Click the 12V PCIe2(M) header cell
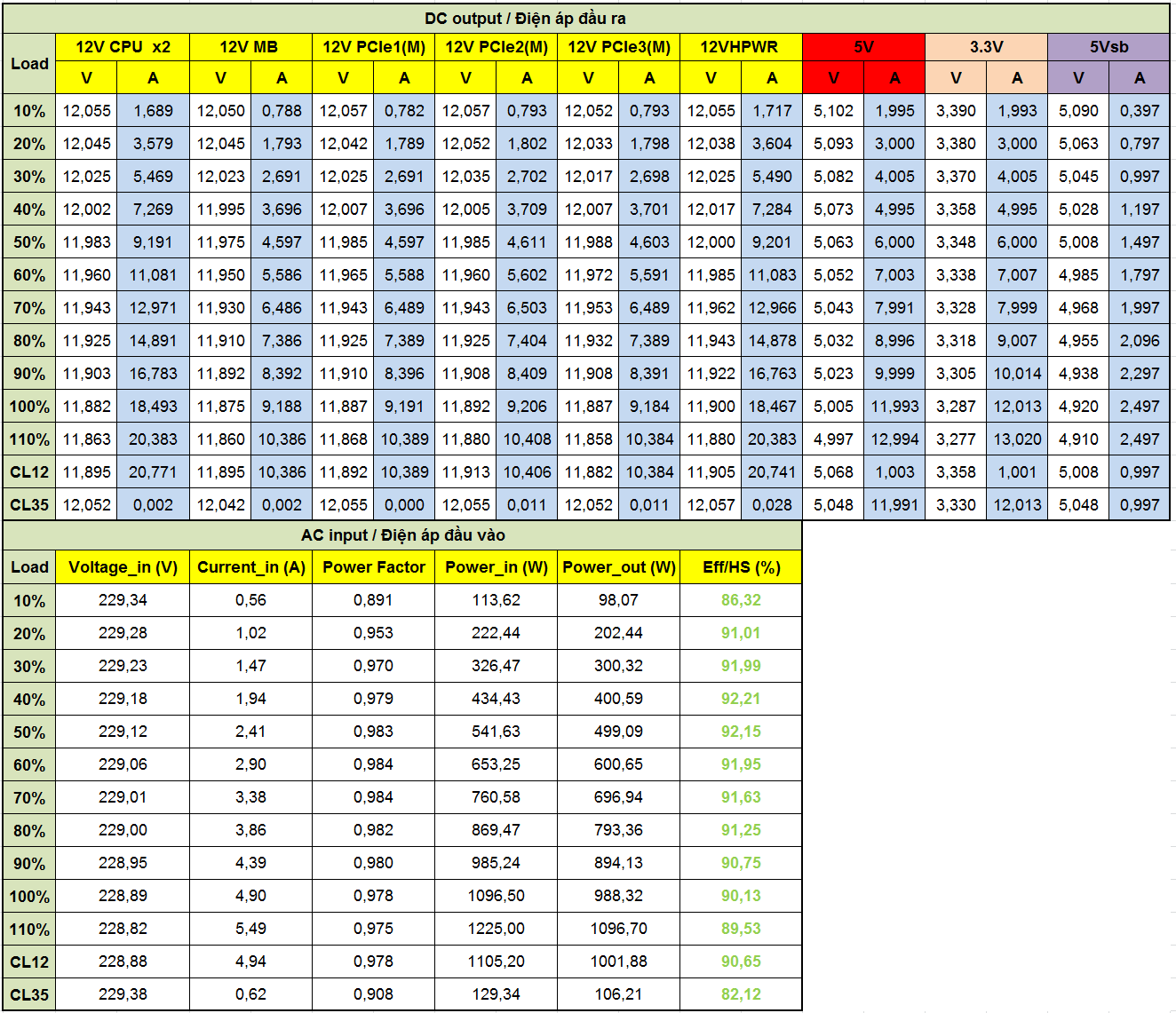1176x1013 pixels. 496,47
